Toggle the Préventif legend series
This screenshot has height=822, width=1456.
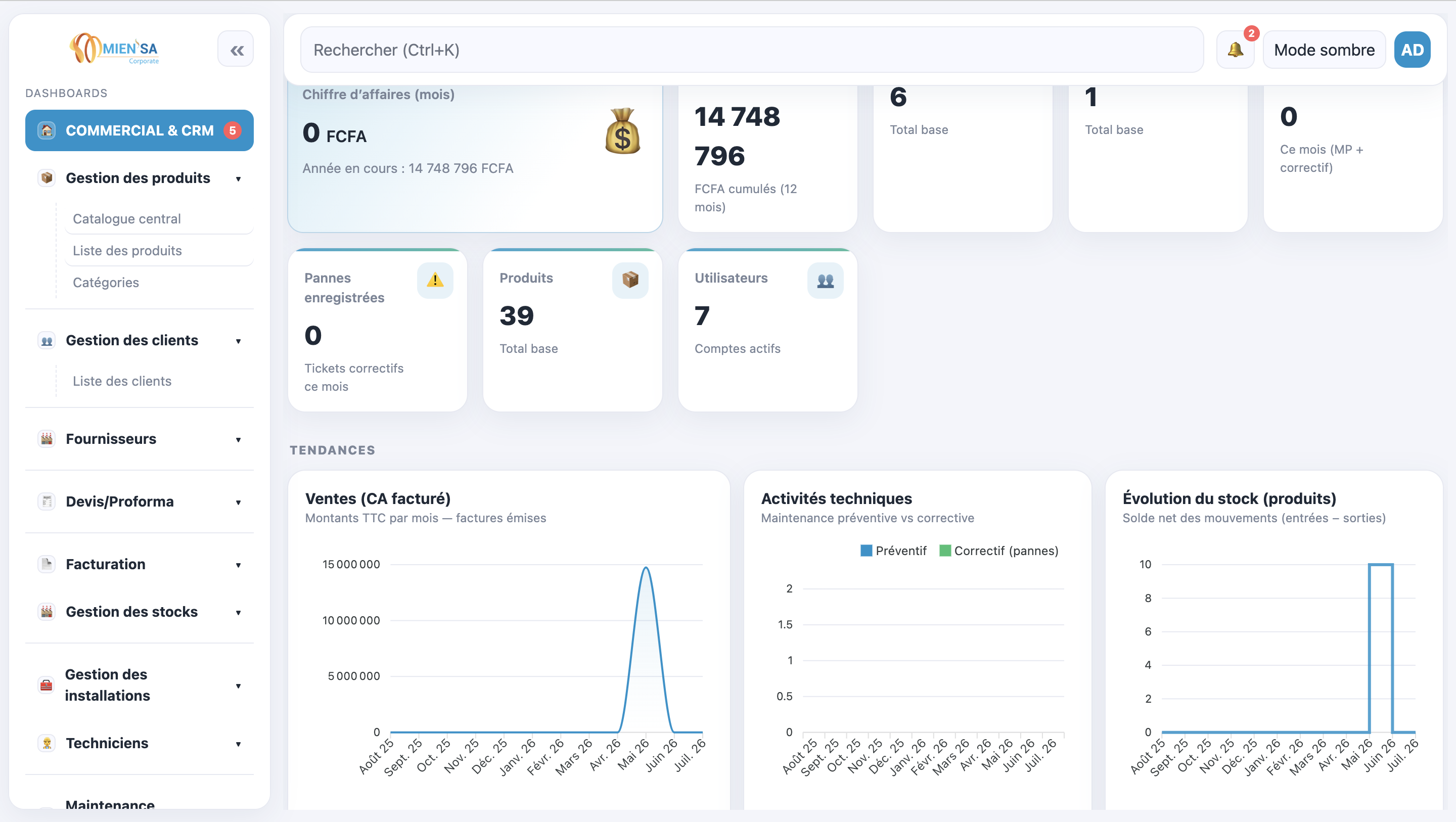pos(893,551)
